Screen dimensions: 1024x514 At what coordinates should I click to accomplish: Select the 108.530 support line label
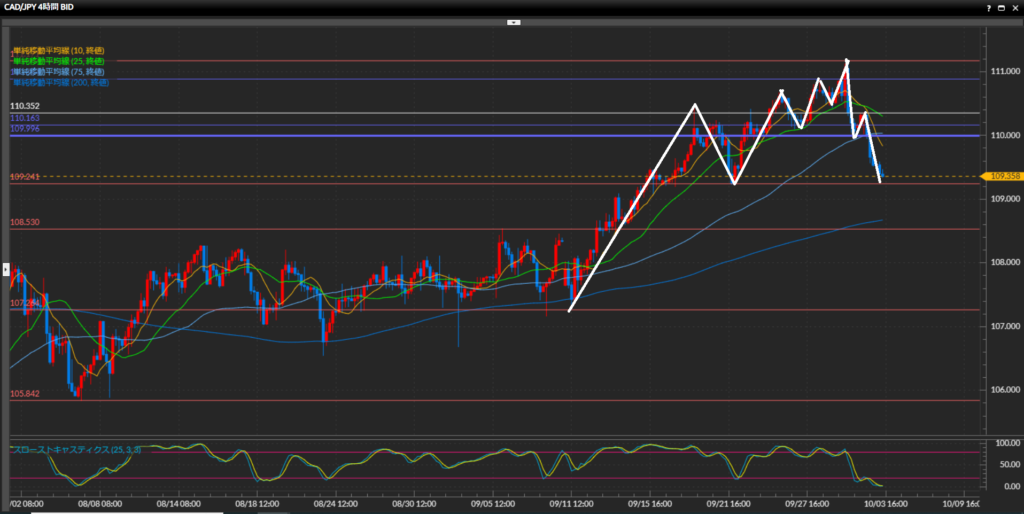point(25,222)
